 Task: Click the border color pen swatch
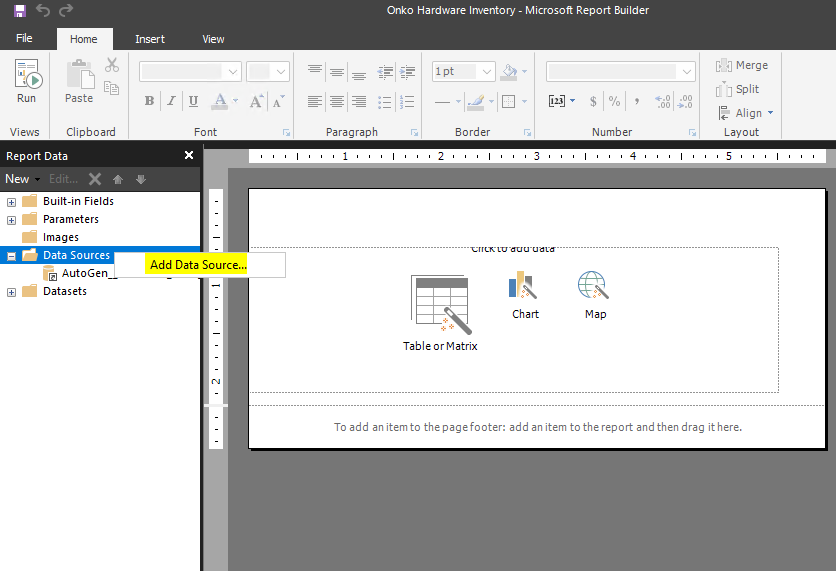[x=476, y=101]
